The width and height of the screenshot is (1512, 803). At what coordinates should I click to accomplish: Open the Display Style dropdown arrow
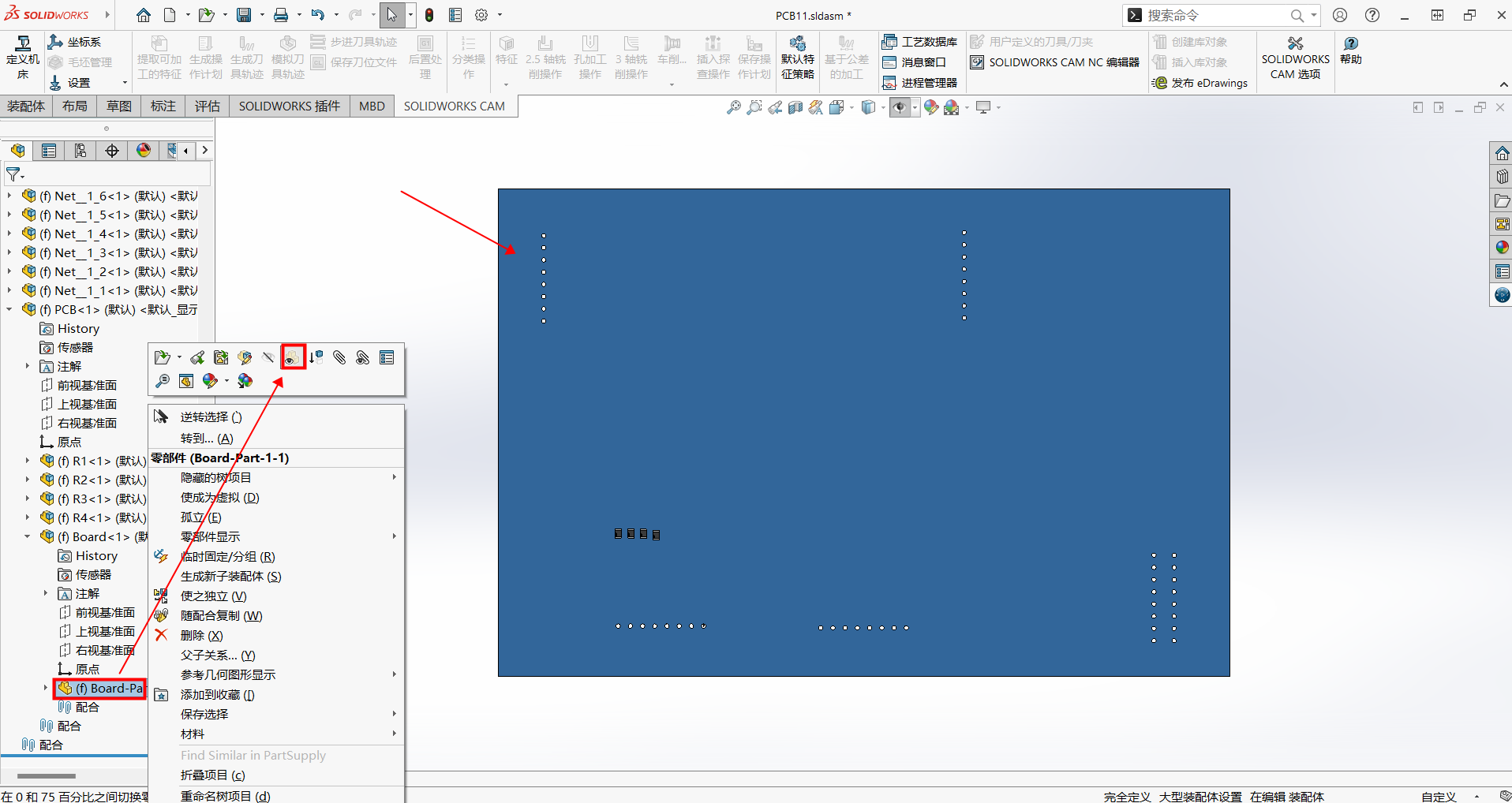click(x=882, y=107)
